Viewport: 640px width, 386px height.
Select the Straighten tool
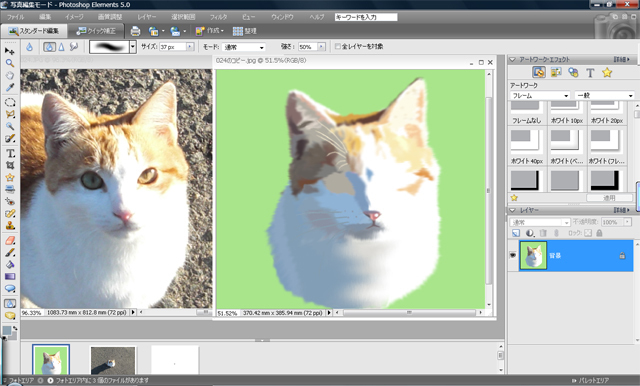[x=10, y=189]
